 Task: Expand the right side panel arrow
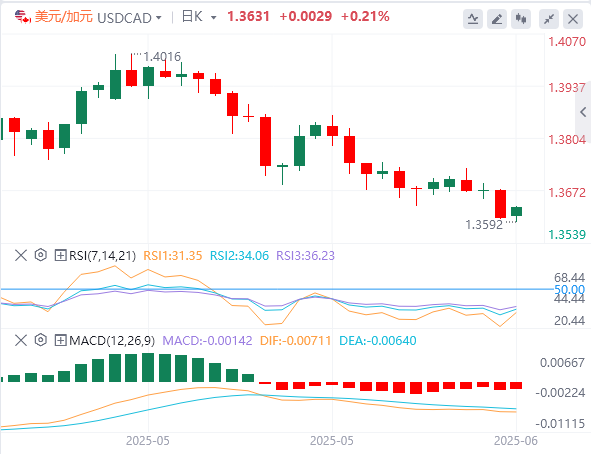click(583, 112)
